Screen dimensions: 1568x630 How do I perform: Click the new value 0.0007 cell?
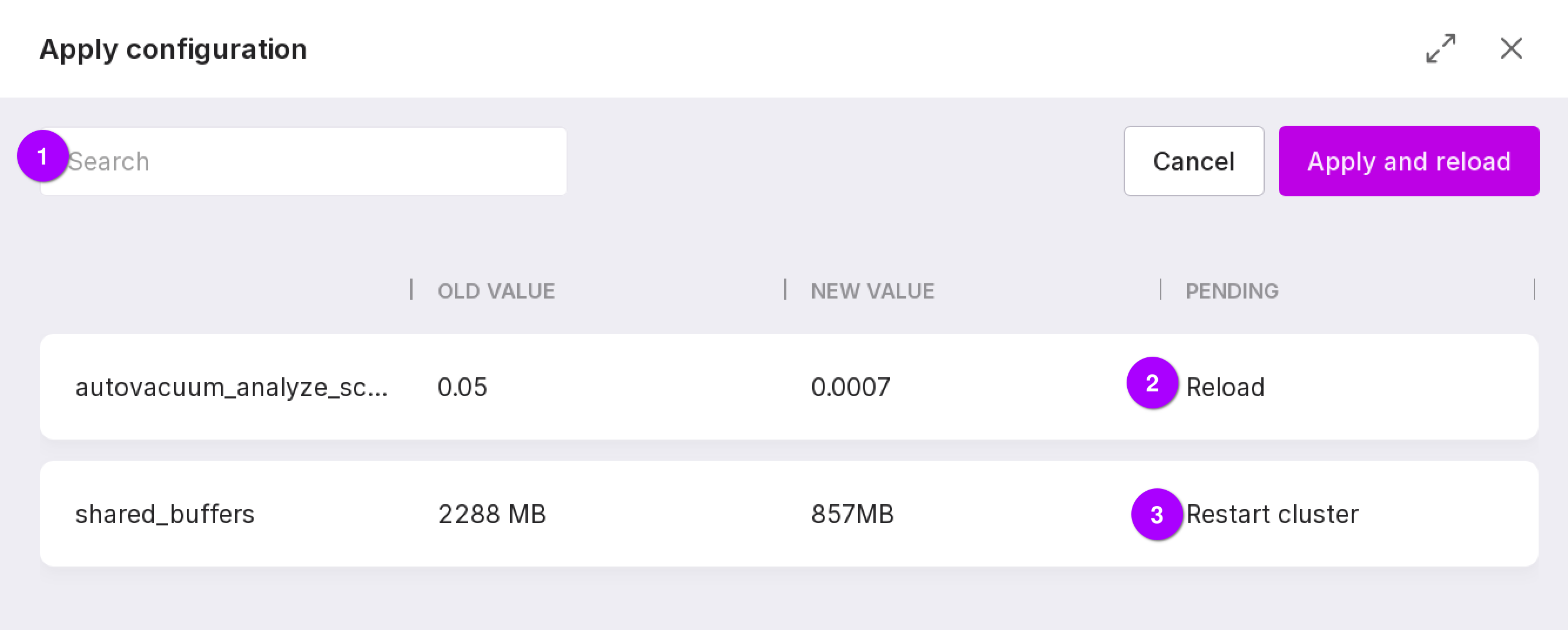(850, 387)
